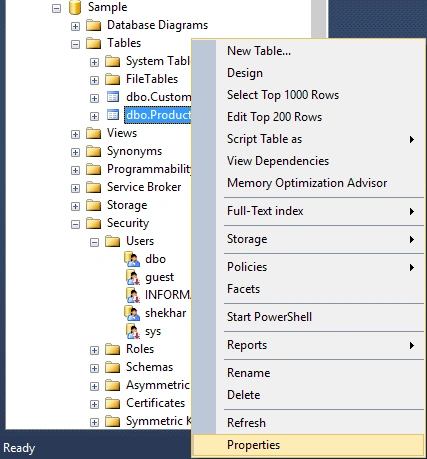Click the Database Diagrams folder icon

[94, 25]
